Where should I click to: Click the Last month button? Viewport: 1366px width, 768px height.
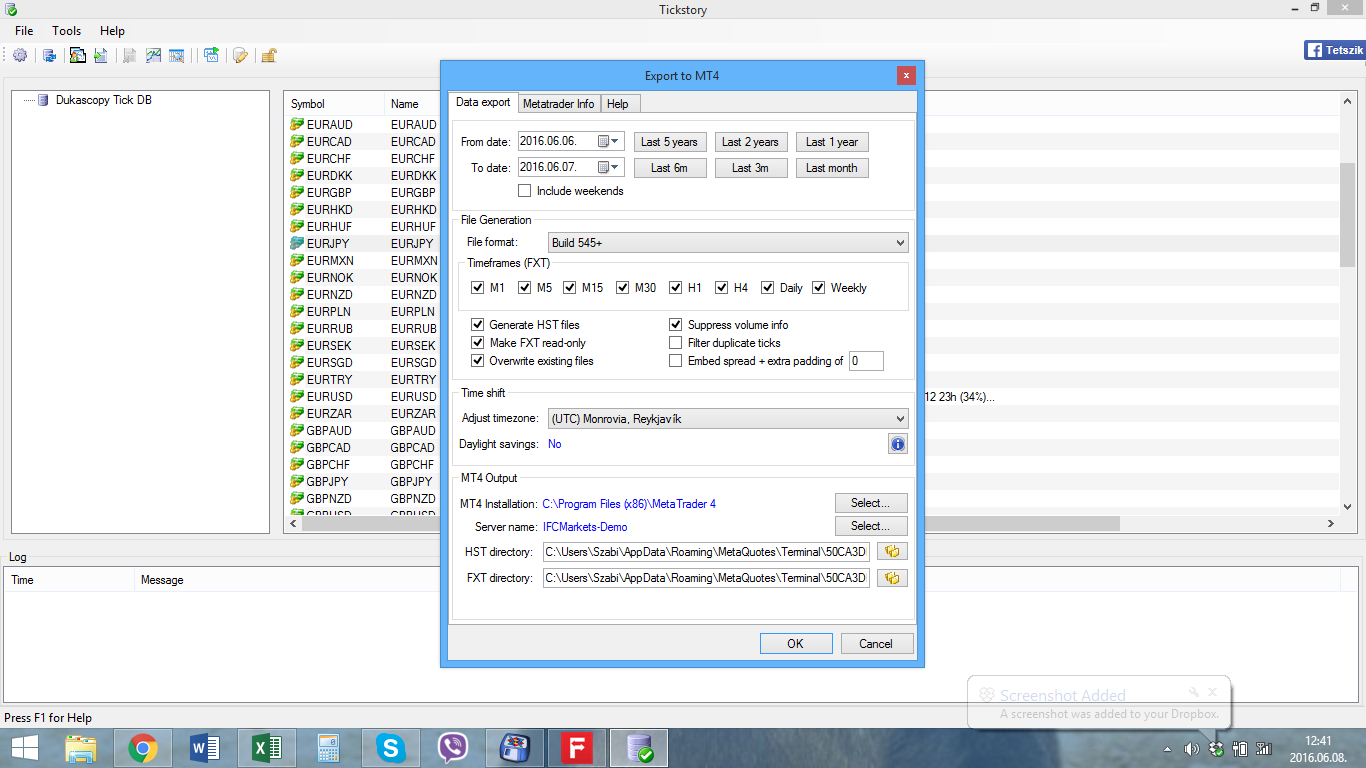click(832, 168)
